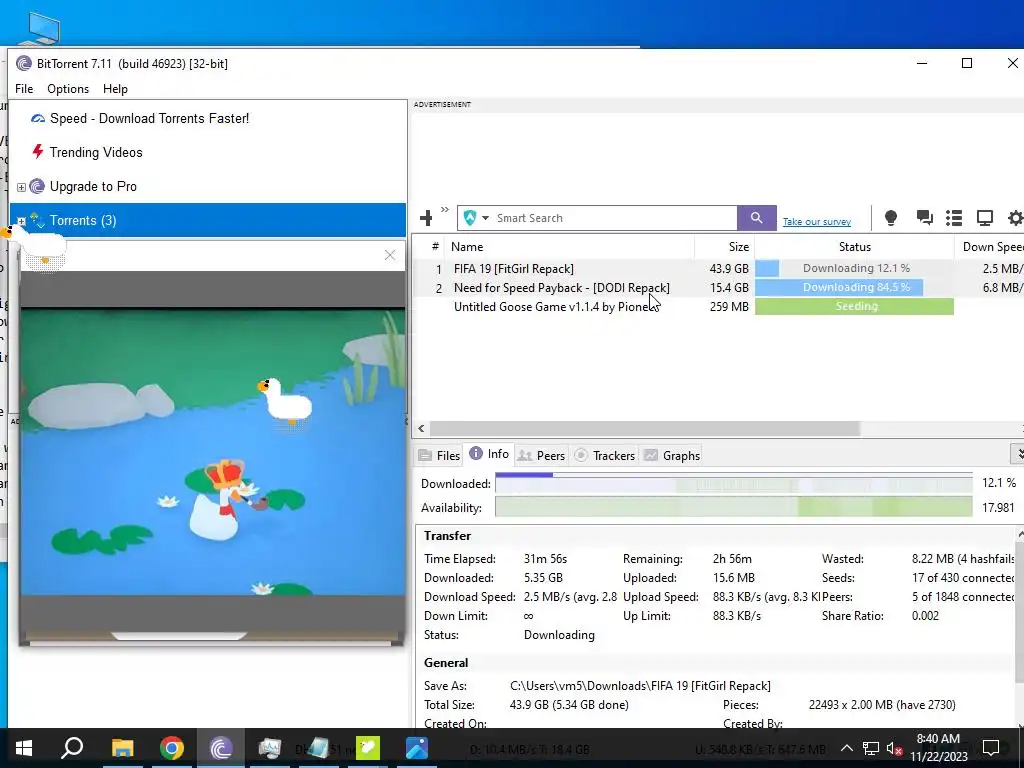
Task: Switch to the Graphs tab
Action: 672,455
